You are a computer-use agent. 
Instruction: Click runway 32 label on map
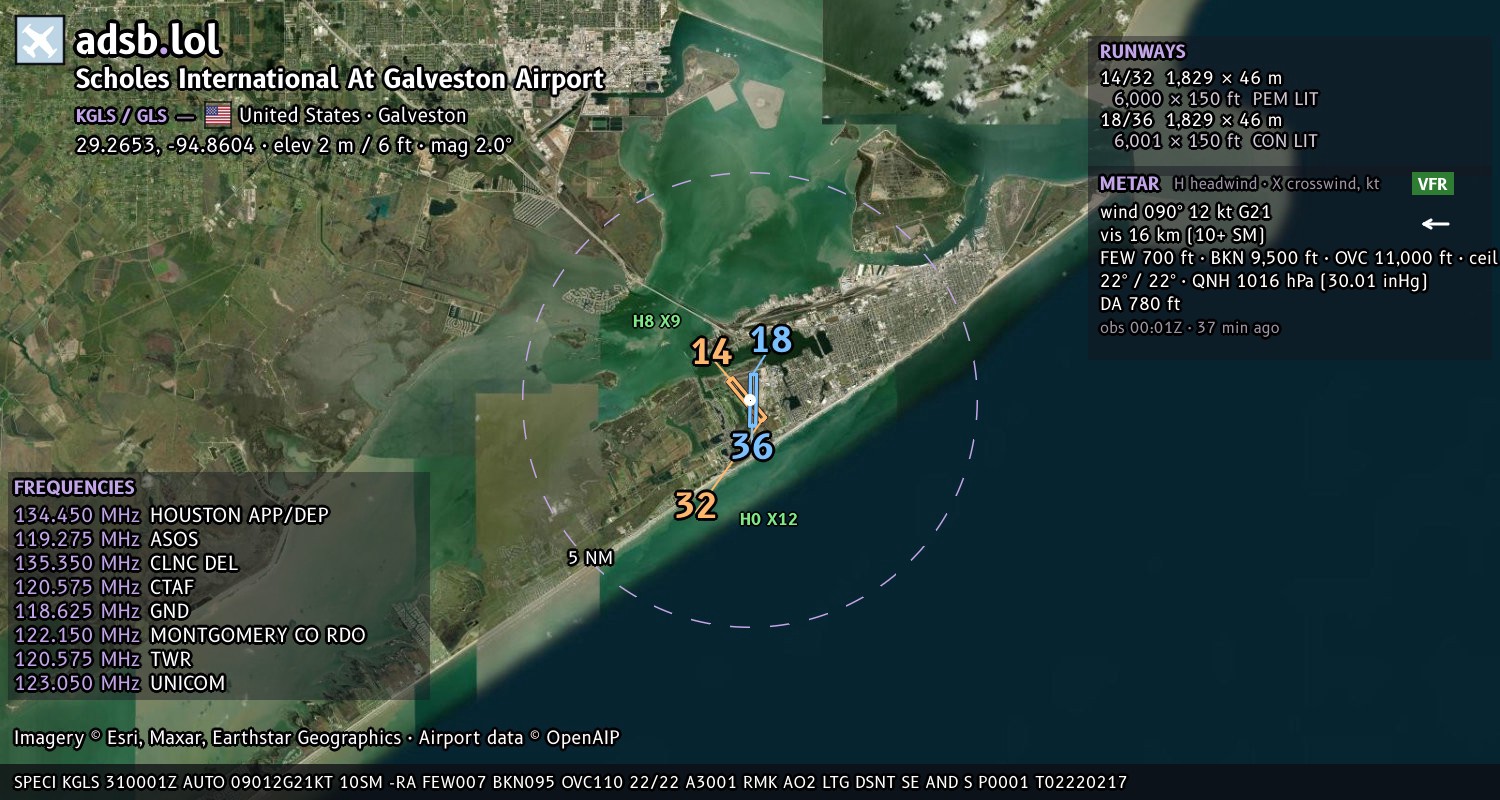(x=695, y=505)
